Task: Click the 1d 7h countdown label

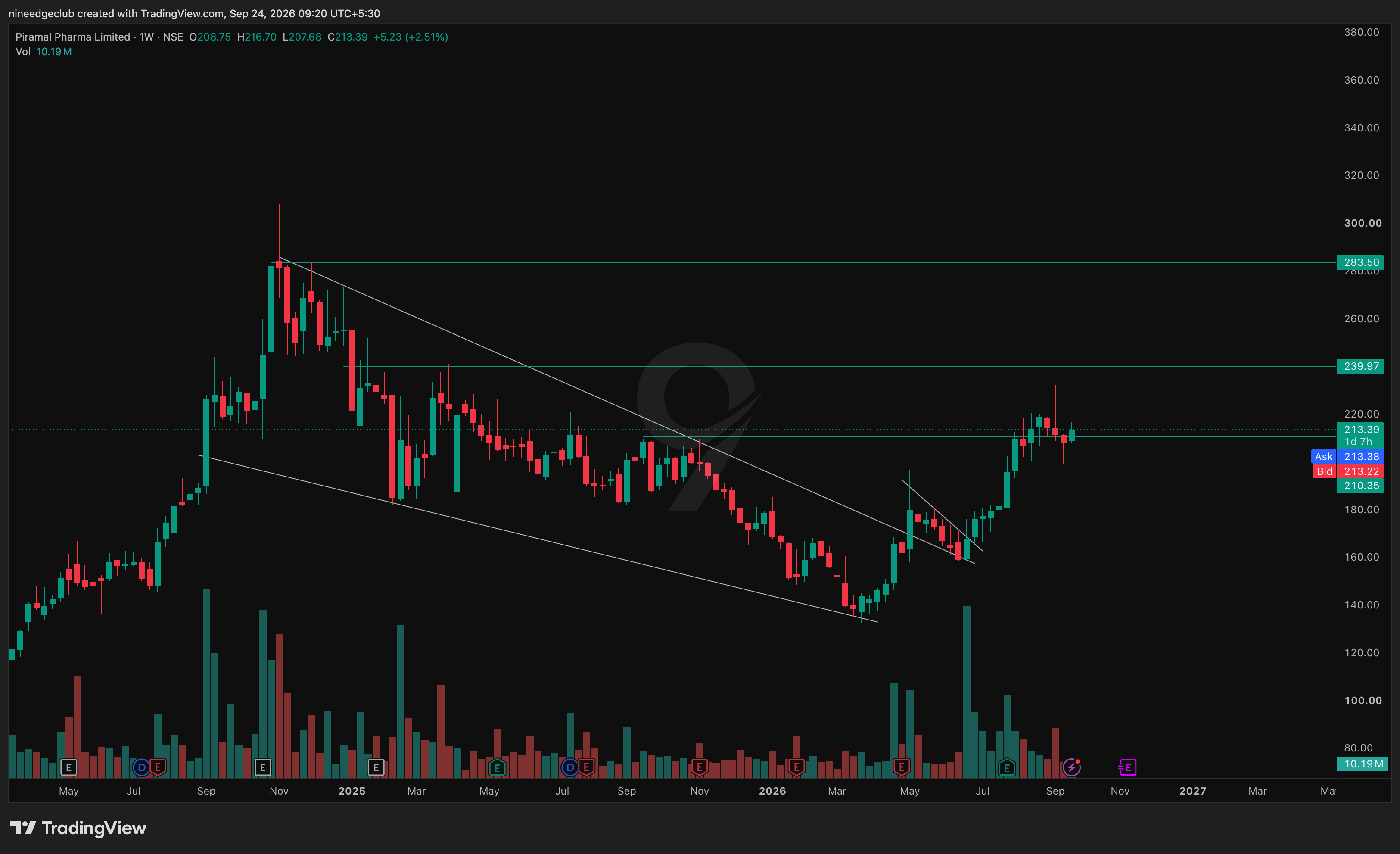Action: [x=1358, y=442]
